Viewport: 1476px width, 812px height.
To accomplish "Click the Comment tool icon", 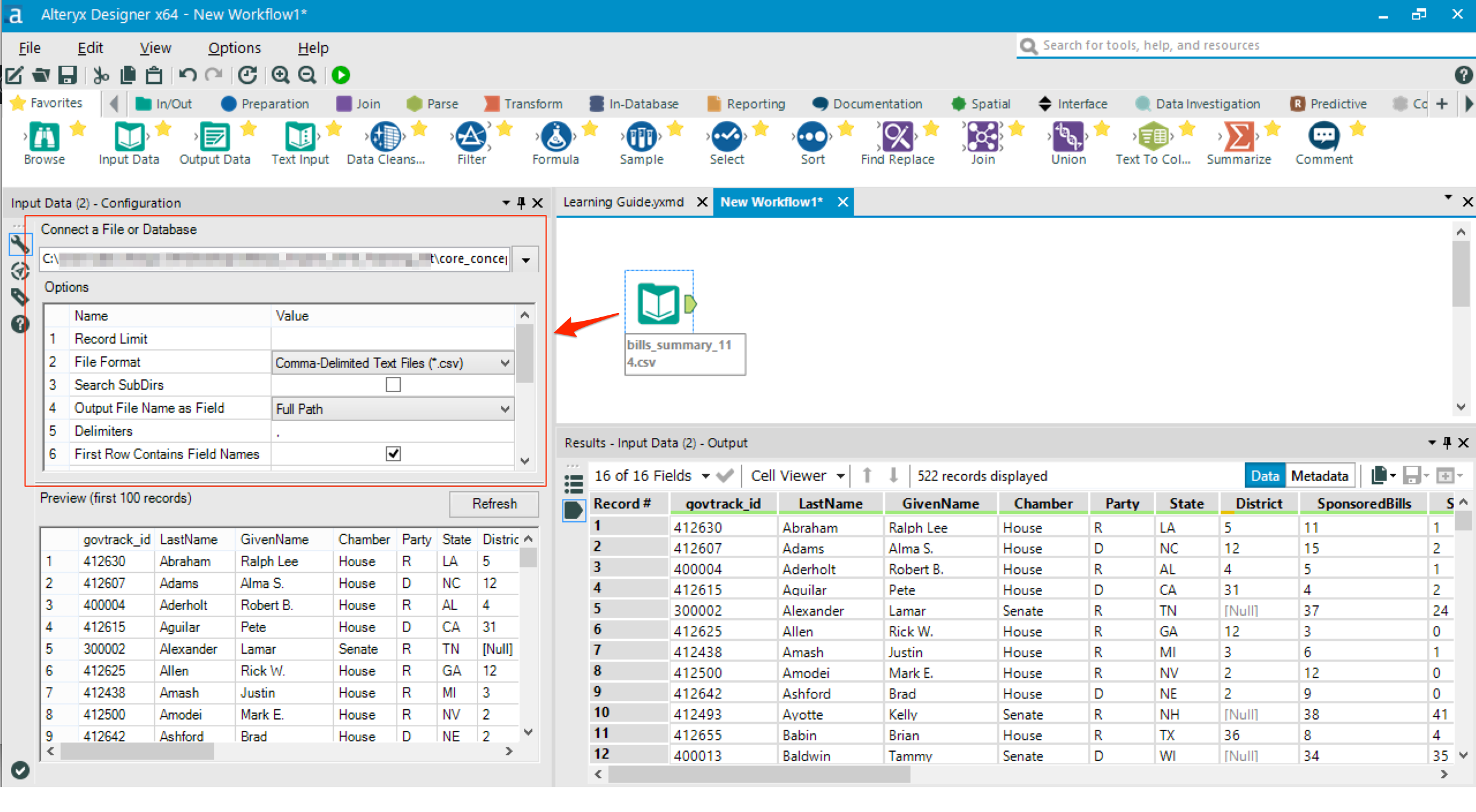I will coord(1324,137).
